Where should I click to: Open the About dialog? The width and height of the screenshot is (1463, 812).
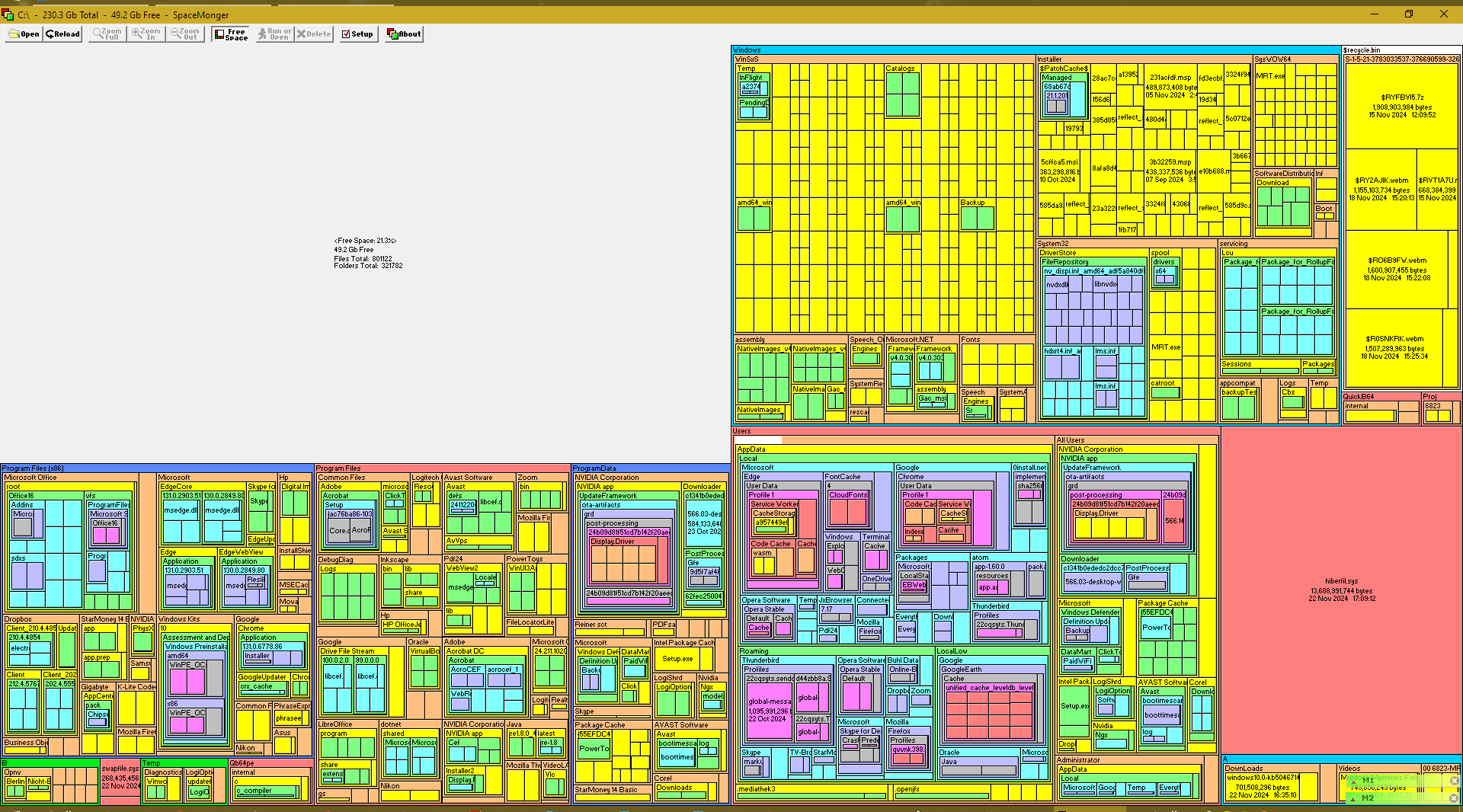click(404, 34)
